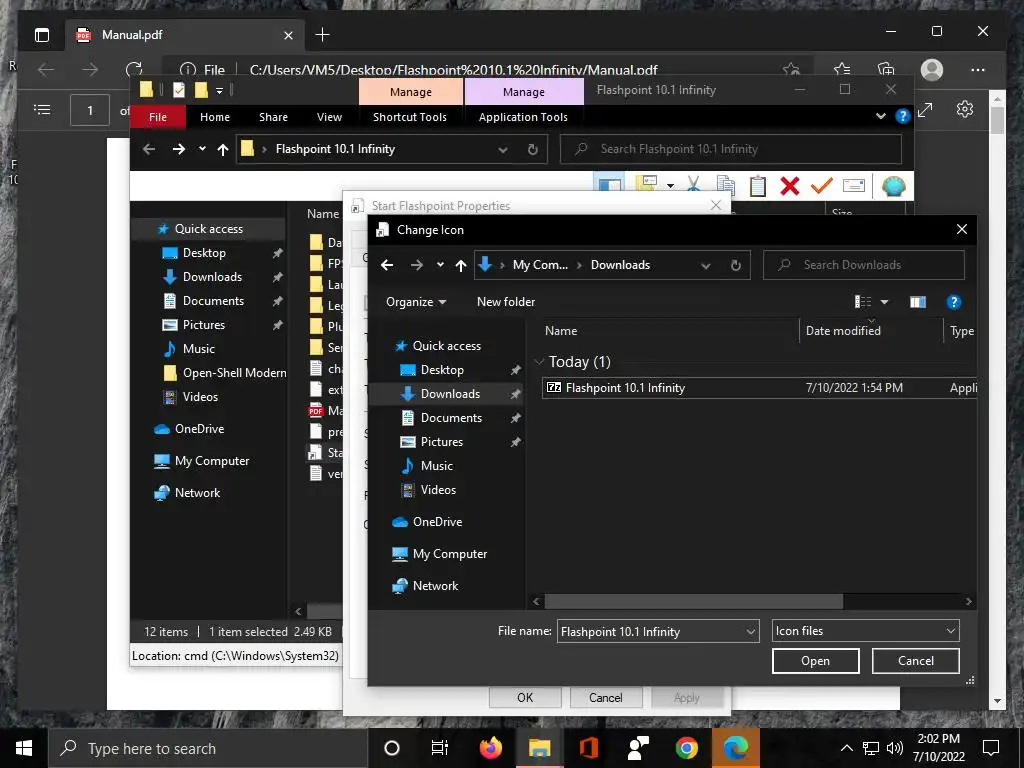
Task: Toggle the preview pane in Change Icon dialog
Action: 918,302
